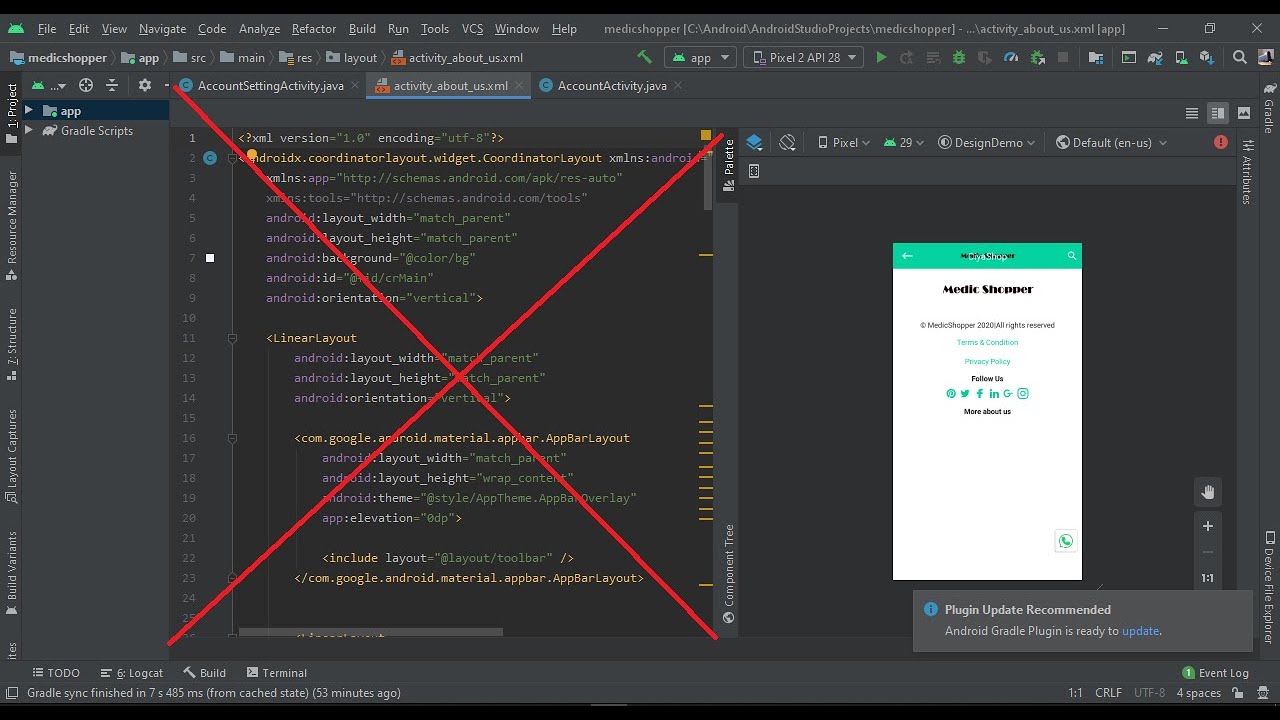1280x720 pixels.
Task: Open the design error warning indicator
Action: point(1221,143)
